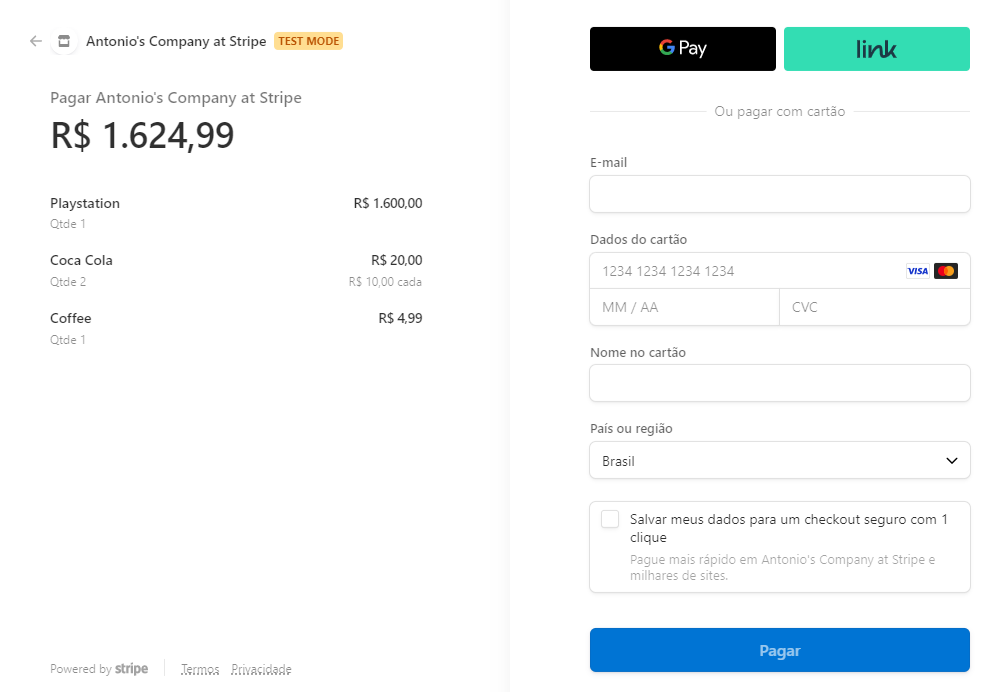This screenshot has height=692, width=991.
Task: Focus the E-mail input field
Action: [779, 194]
